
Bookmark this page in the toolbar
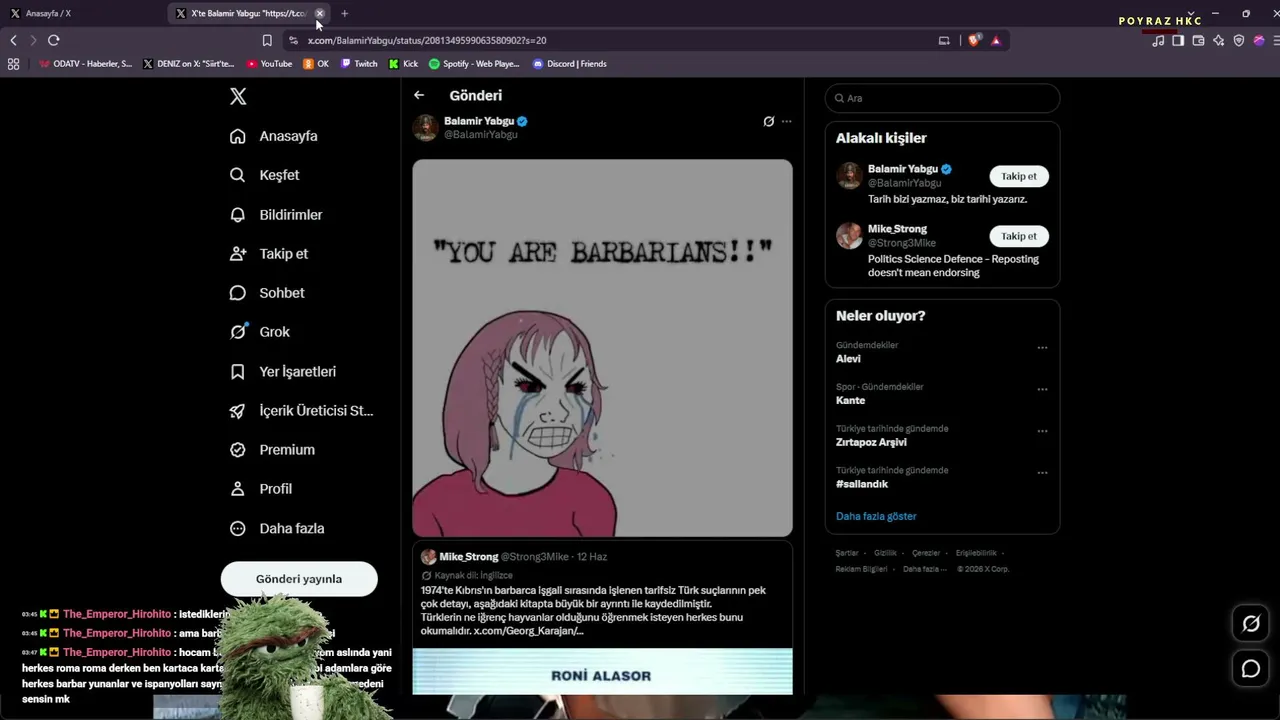(x=267, y=40)
